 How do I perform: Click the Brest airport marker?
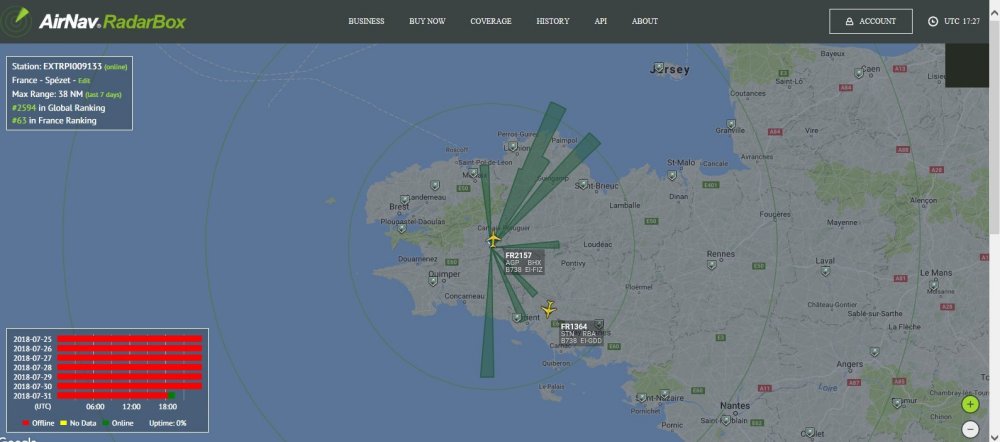(404, 200)
